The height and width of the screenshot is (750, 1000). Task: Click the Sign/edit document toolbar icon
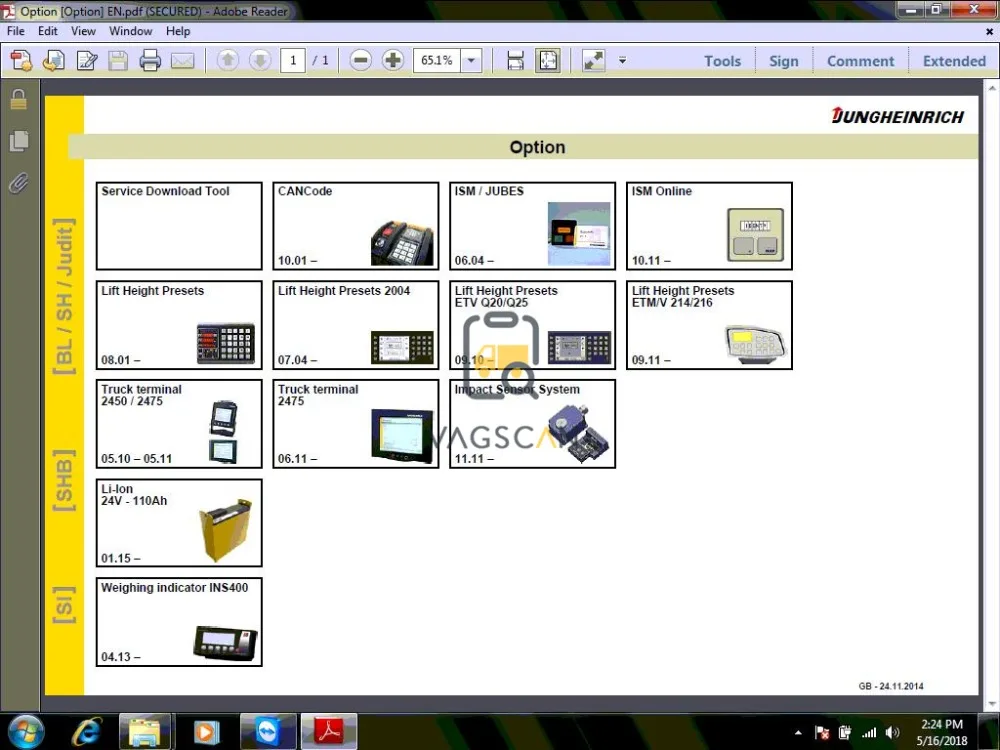pyautogui.click(x=86, y=61)
